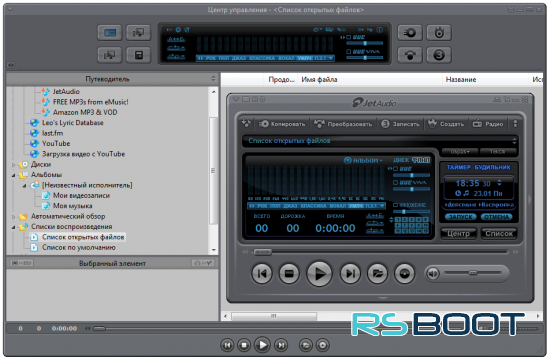Click the Продо... column header
Screen dimensions: 550x361
281,80
